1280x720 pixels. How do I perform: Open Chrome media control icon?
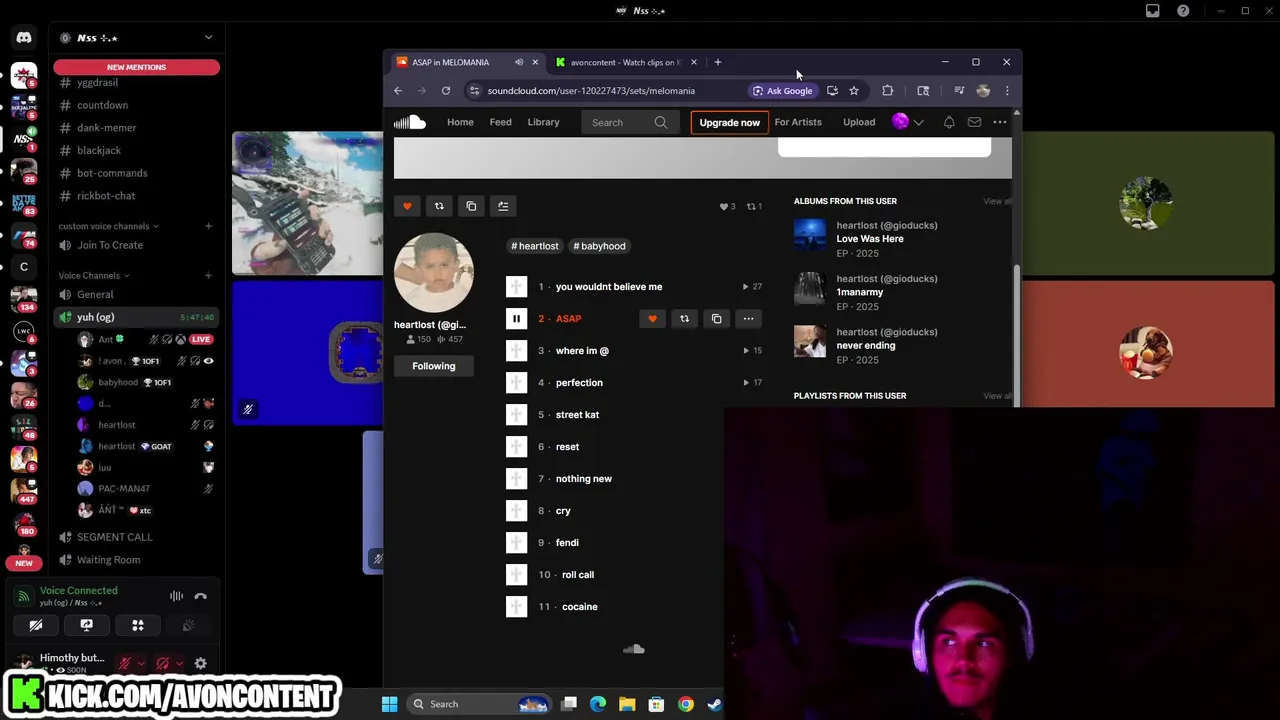point(959,91)
